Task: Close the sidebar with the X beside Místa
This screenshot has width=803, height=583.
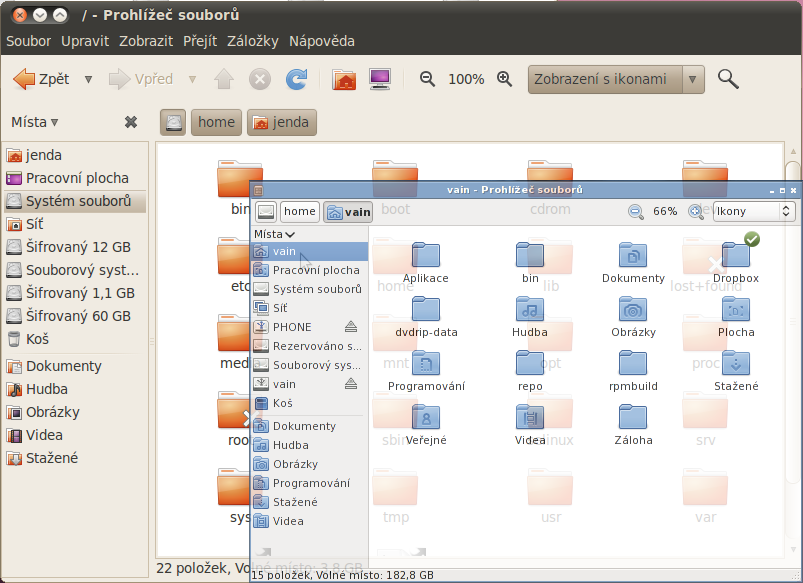Action: tap(131, 122)
